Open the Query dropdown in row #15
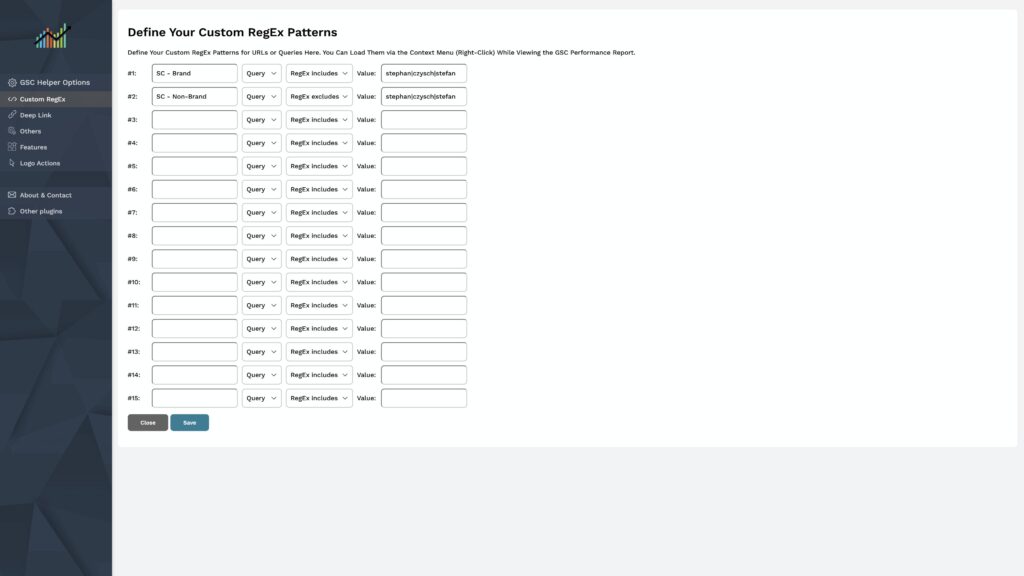This screenshot has height=576, width=1024. pyautogui.click(x=261, y=398)
